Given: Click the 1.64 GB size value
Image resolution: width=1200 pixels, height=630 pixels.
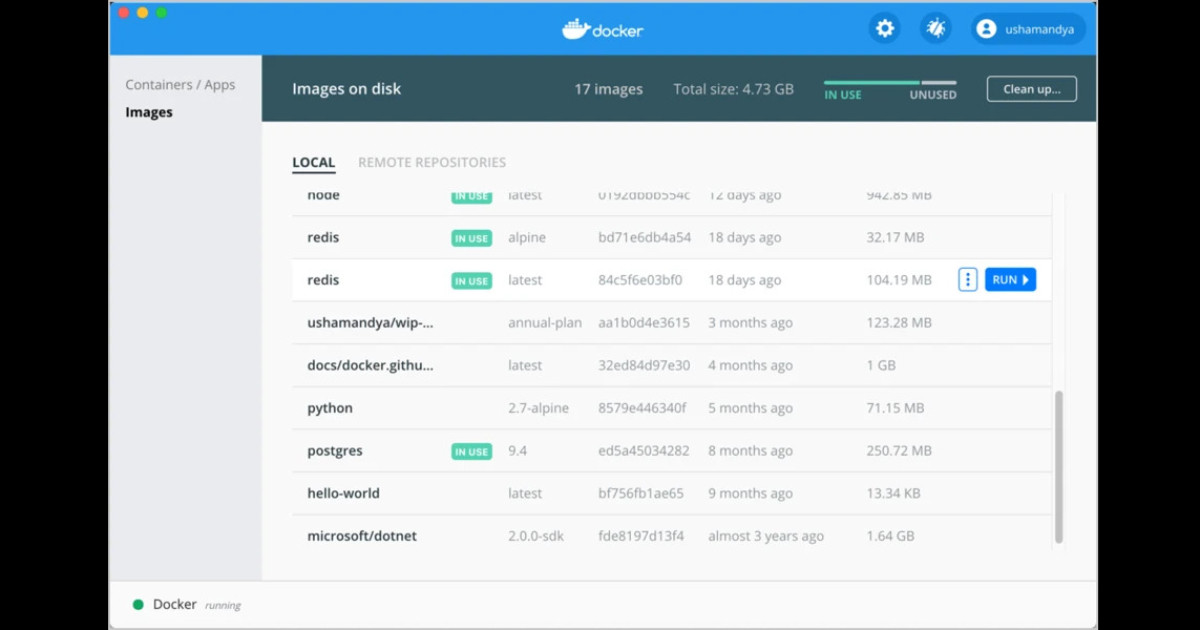Looking at the screenshot, I should pyautogui.click(x=890, y=536).
